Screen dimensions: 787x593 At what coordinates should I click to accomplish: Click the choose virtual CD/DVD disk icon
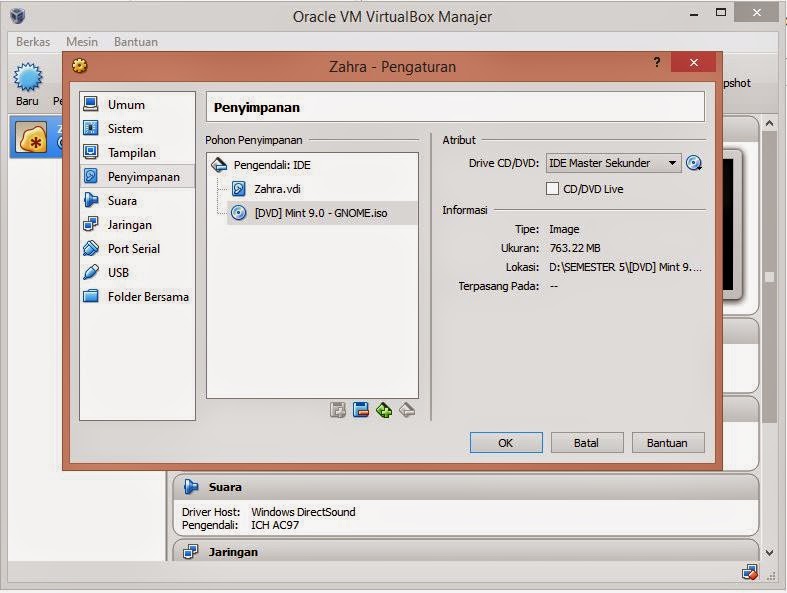point(694,163)
